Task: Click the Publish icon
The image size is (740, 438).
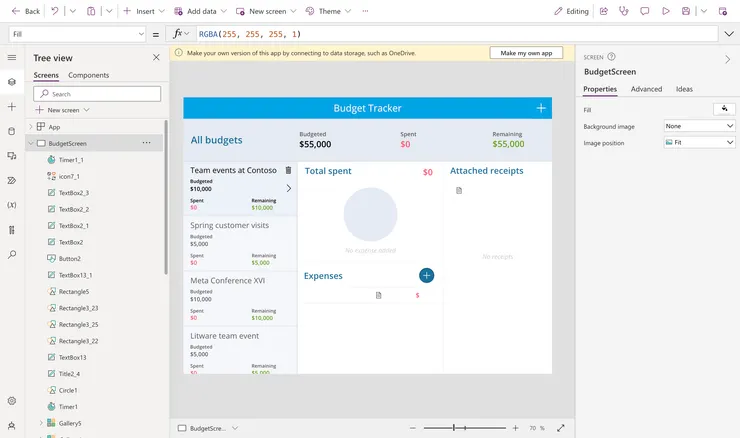Action: coord(723,11)
